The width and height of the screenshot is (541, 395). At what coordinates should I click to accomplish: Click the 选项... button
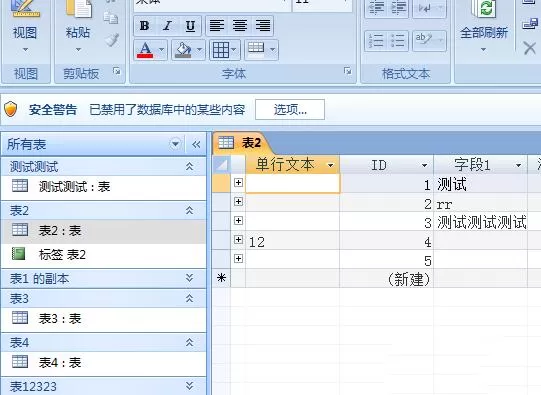(x=290, y=110)
